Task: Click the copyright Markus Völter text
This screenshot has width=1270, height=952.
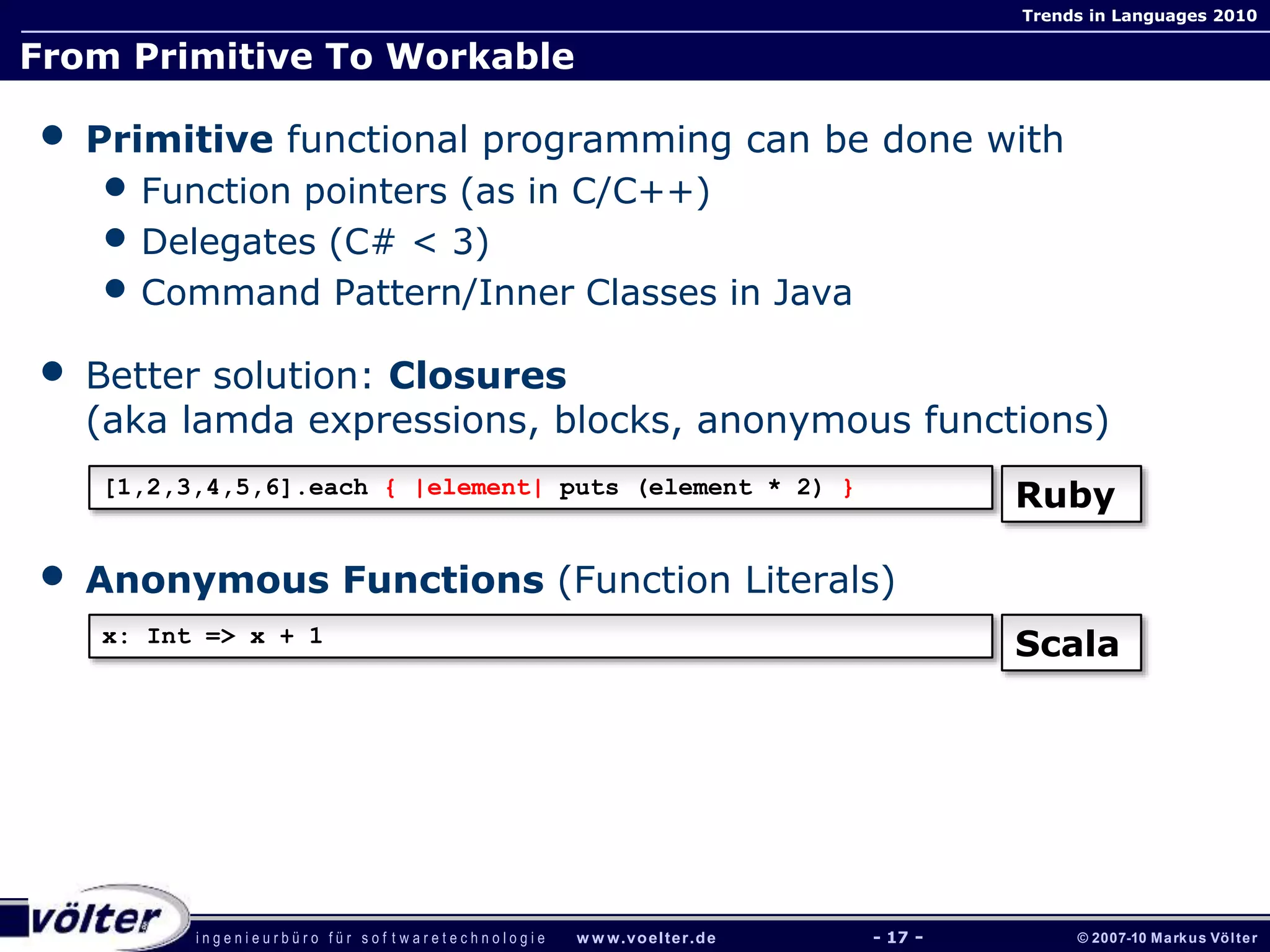Action: click(1167, 938)
